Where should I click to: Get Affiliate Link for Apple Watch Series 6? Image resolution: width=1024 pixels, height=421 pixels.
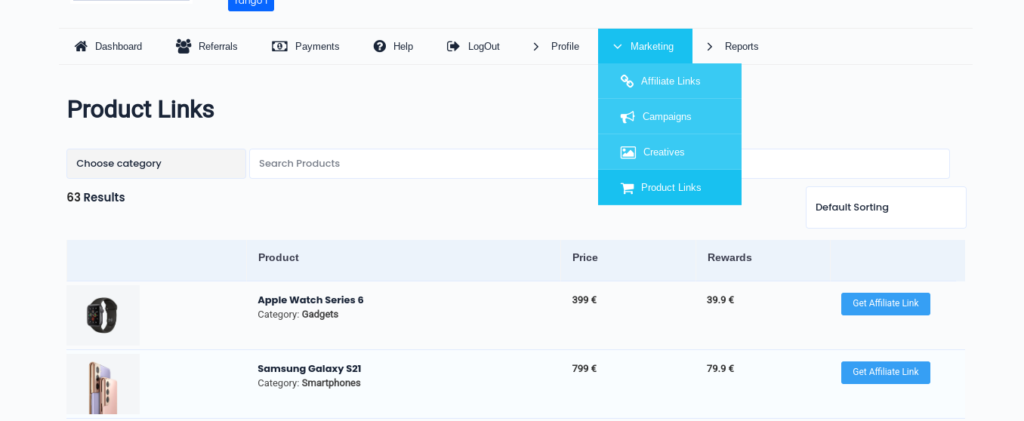pyautogui.click(x=886, y=304)
